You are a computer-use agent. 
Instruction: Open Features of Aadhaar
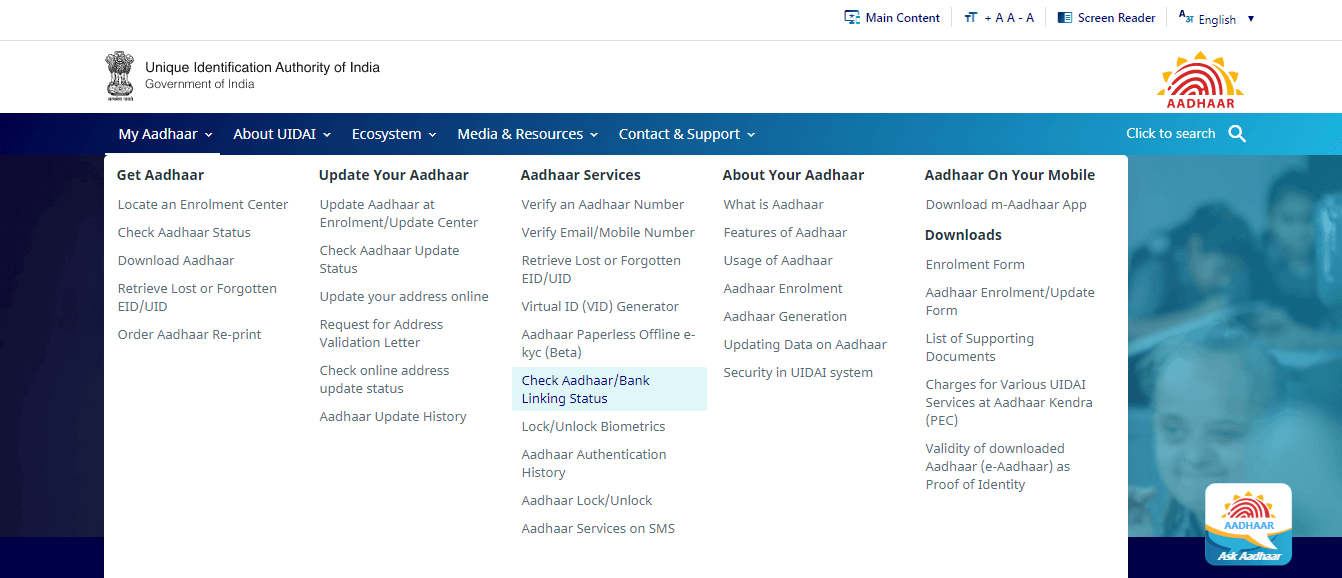(785, 232)
